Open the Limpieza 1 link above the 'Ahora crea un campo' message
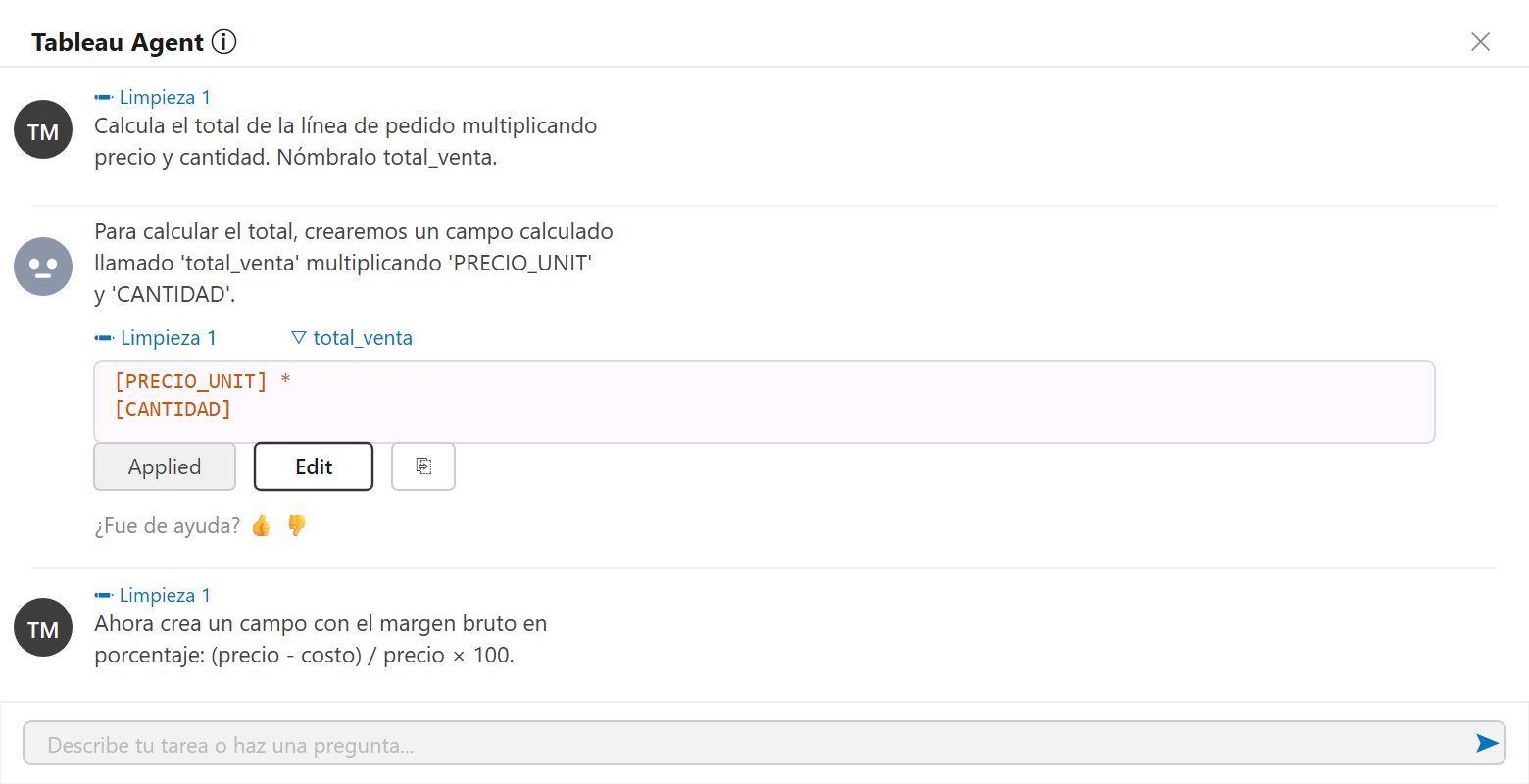1529x784 pixels. 152,595
